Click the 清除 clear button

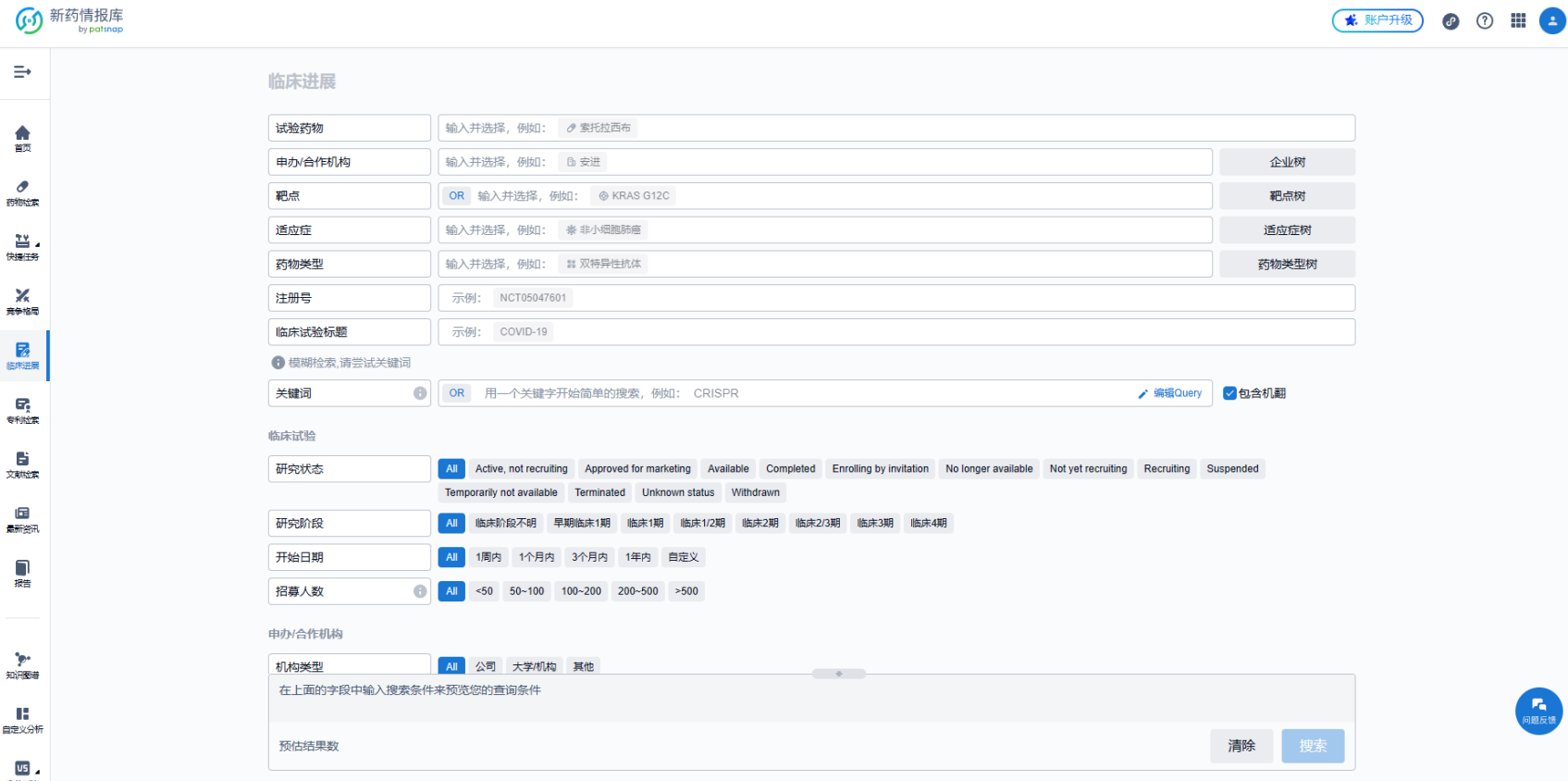click(x=1241, y=746)
